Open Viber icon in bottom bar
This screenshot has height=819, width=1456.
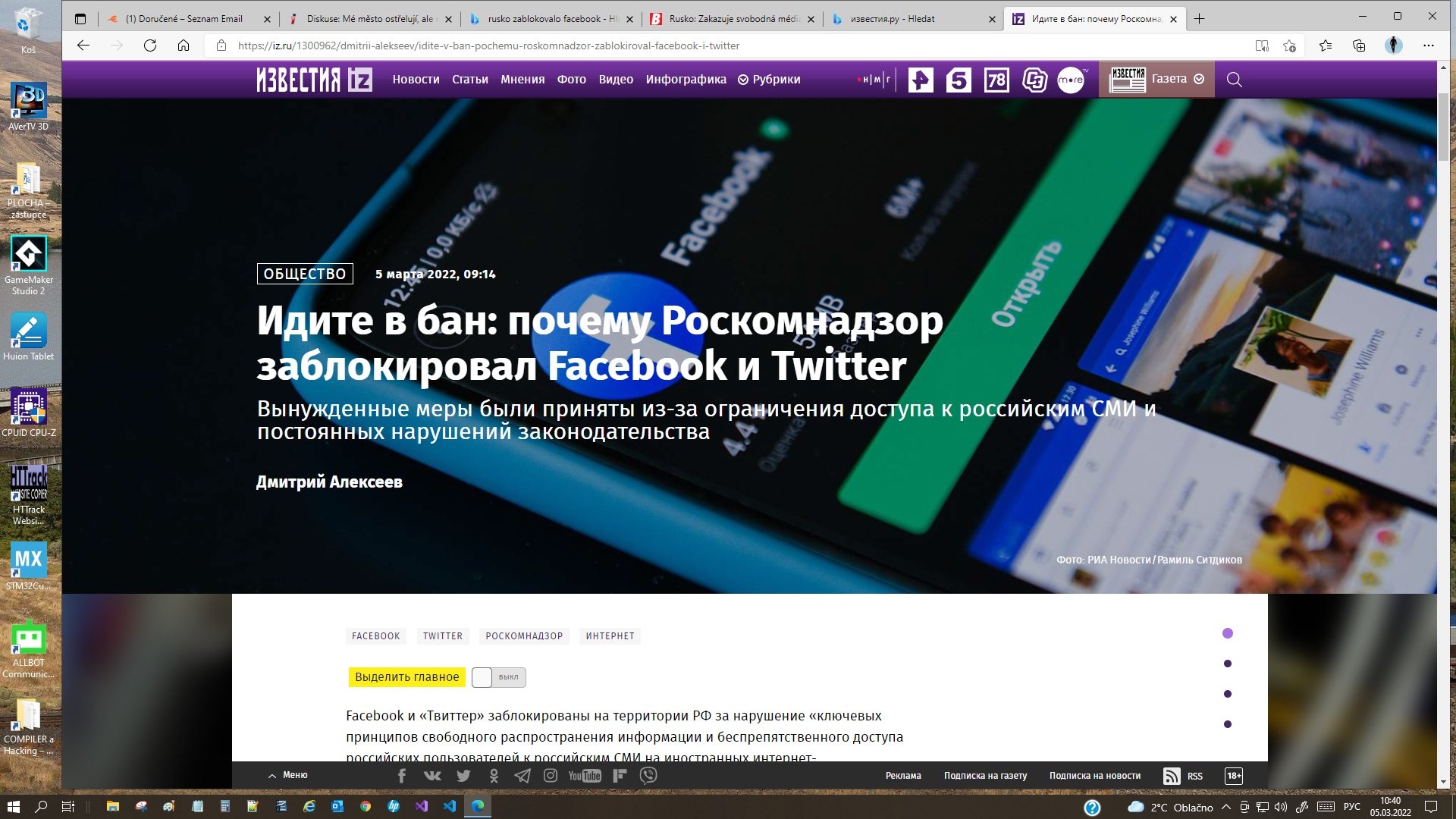[x=648, y=776]
